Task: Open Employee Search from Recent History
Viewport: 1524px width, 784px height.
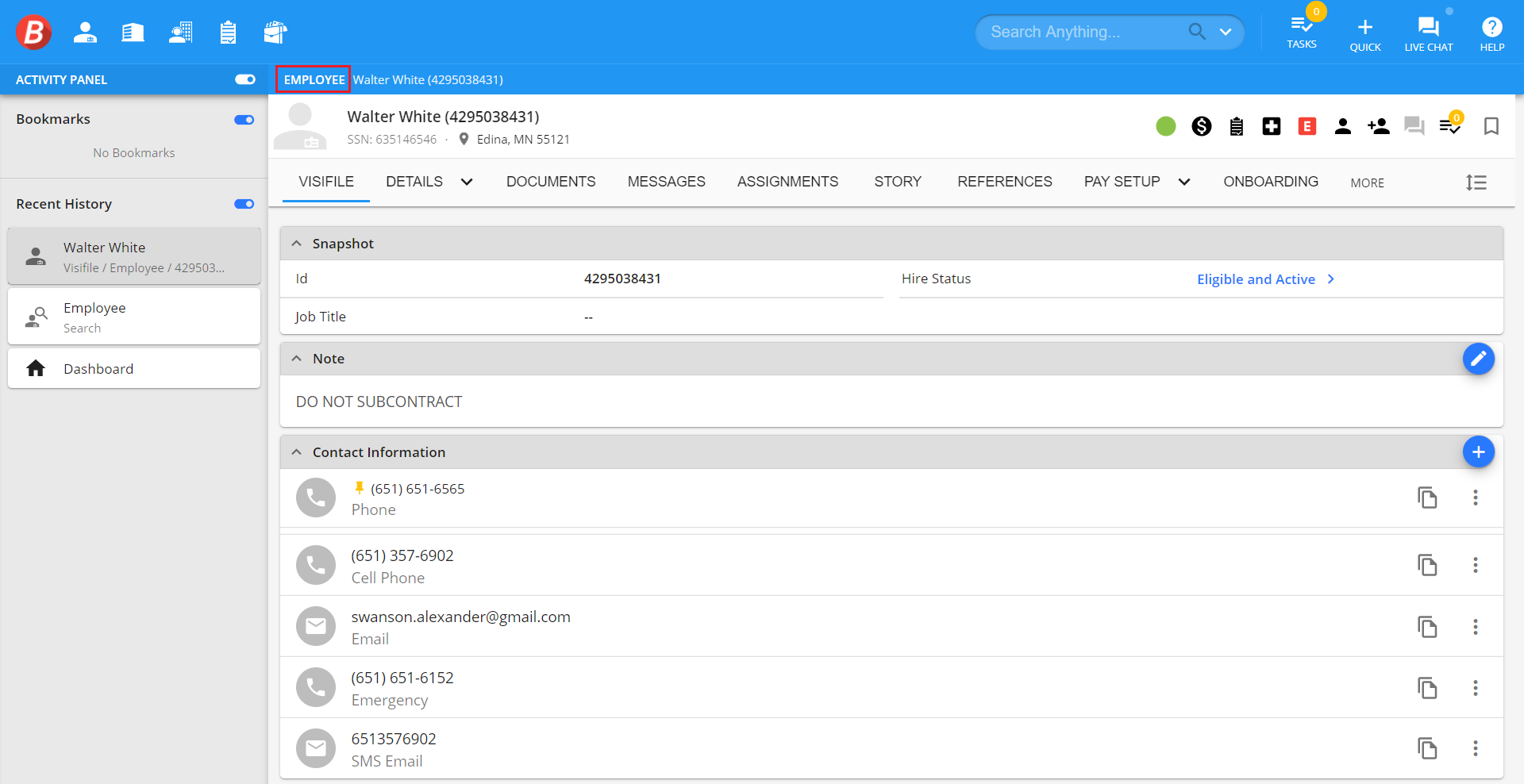Action: 134,317
